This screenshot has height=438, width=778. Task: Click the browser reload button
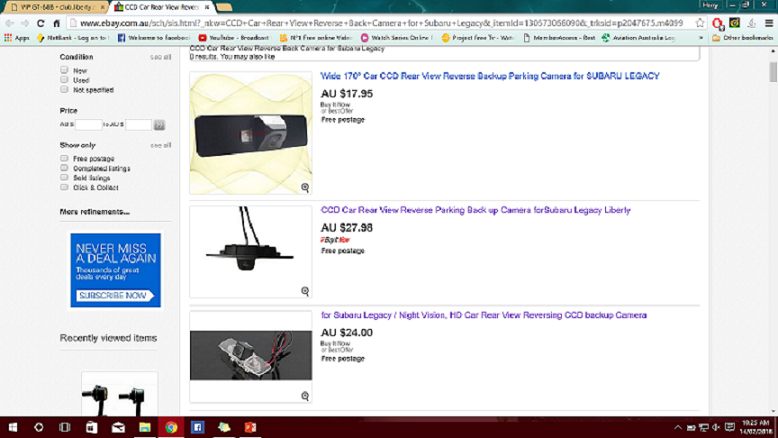pos(41,22)
